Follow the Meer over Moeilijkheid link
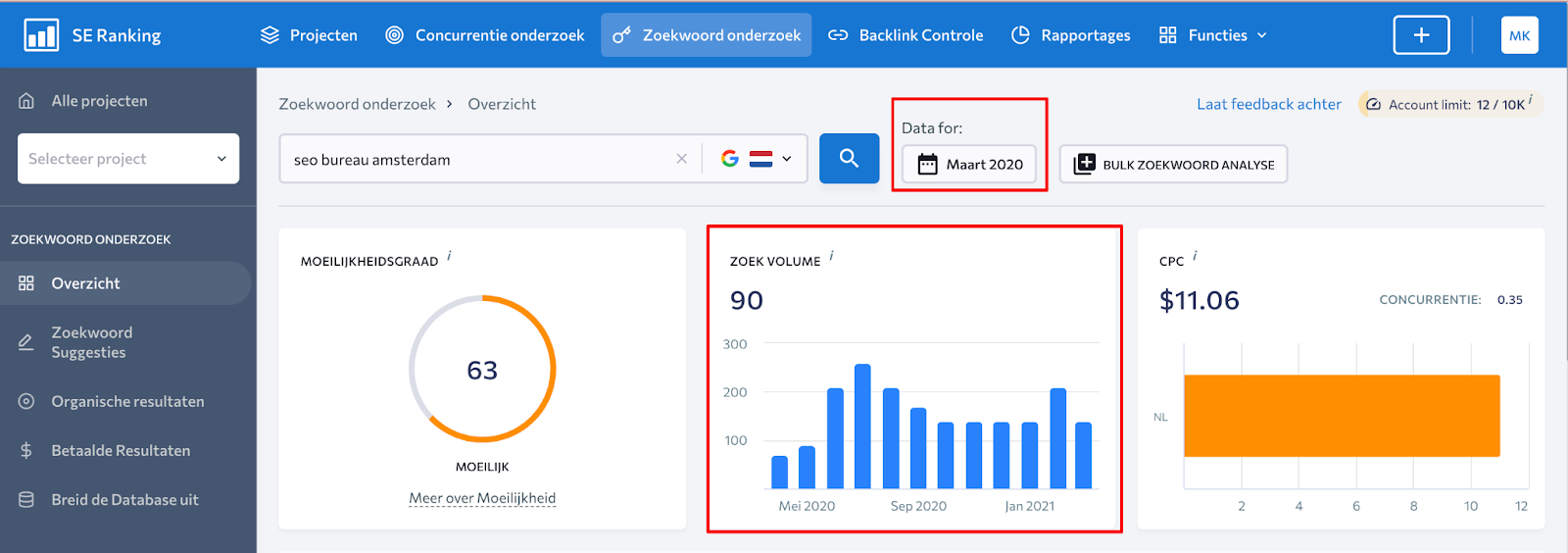 482,498
